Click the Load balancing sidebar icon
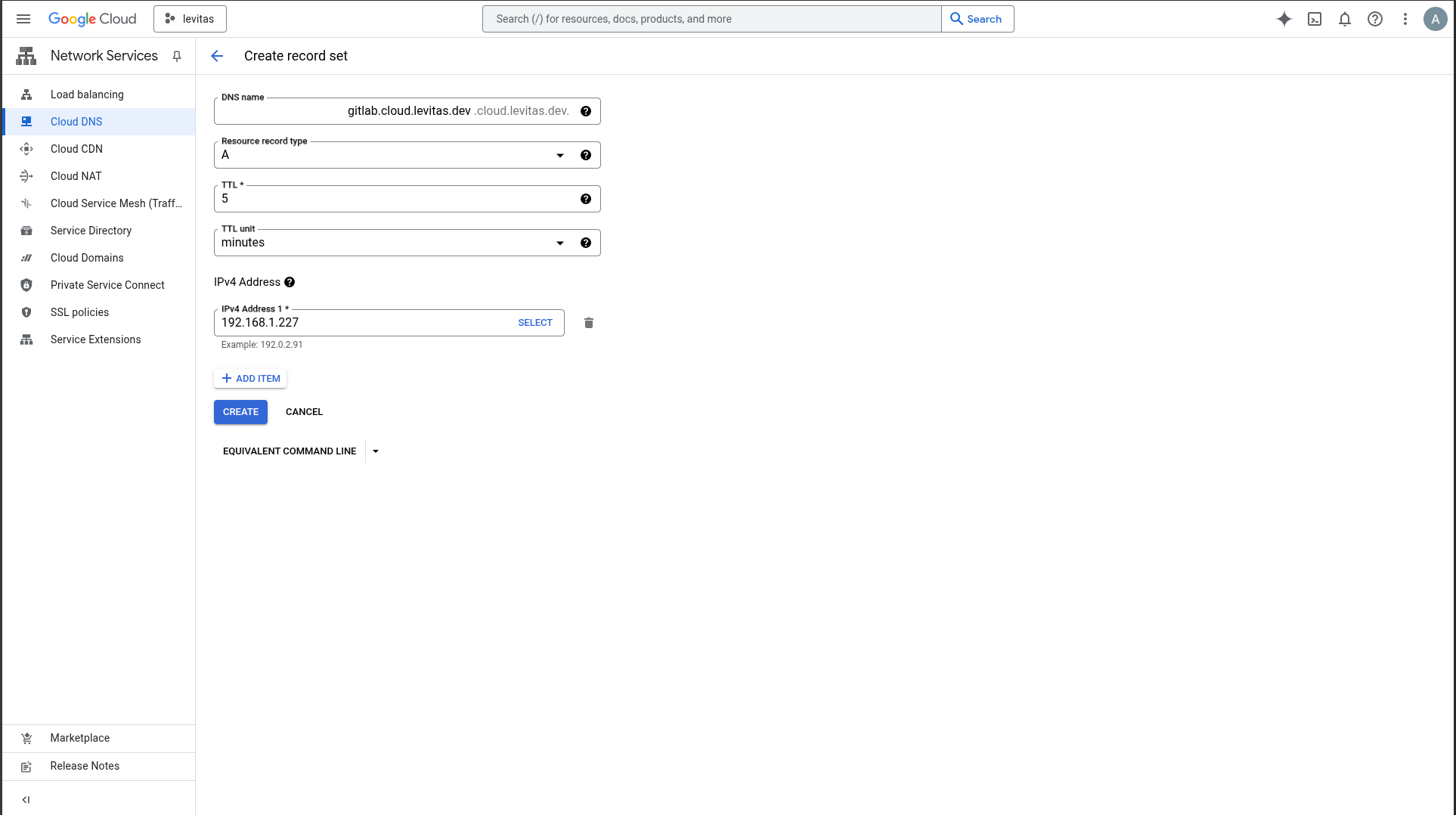This screenshot has height=815, width=1456. click(x=26, y=95)
